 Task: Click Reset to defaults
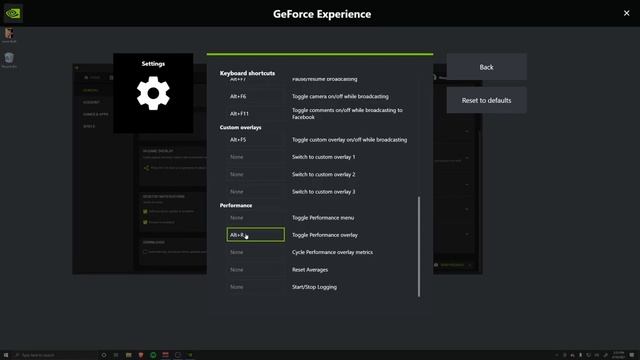pyautogui.click(x=486, y=100)
